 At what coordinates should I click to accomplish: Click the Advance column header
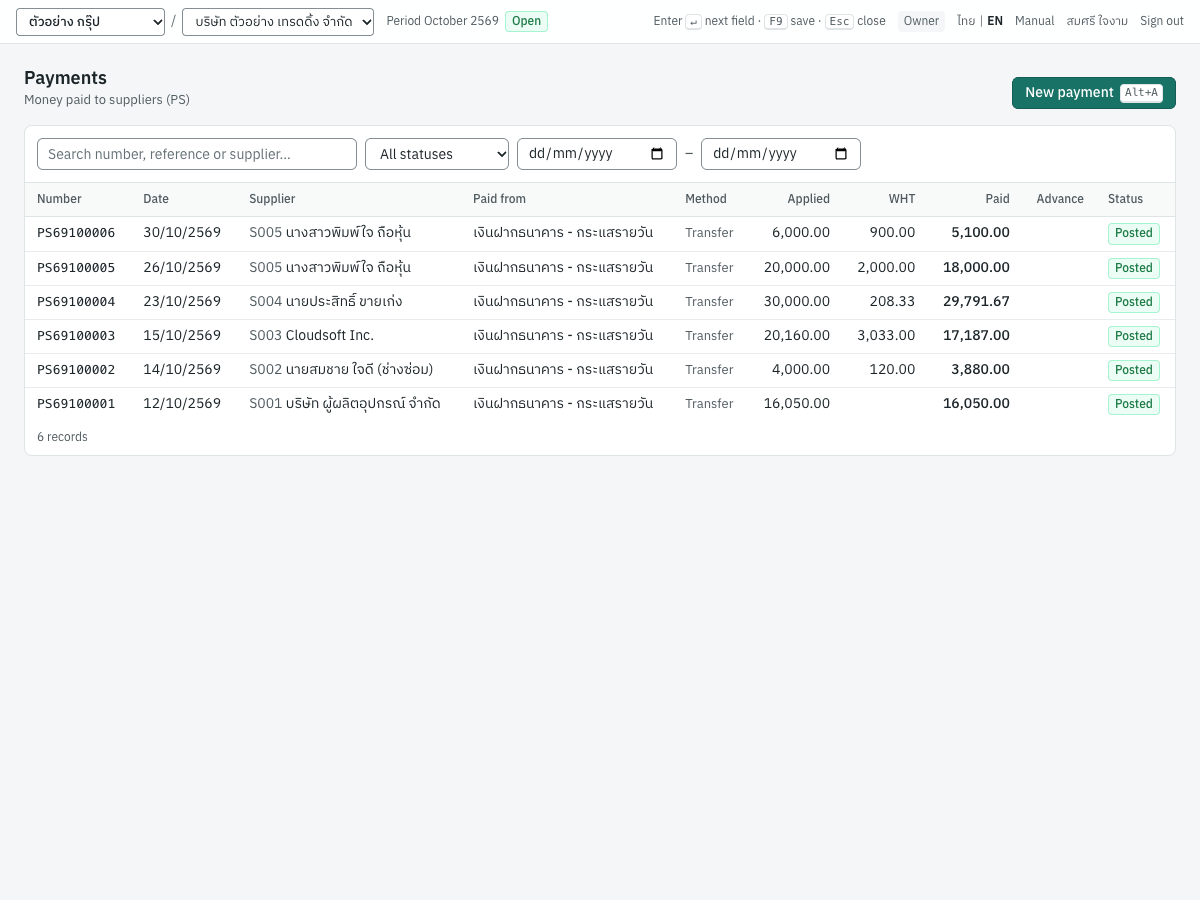[x=1060, y=199]
